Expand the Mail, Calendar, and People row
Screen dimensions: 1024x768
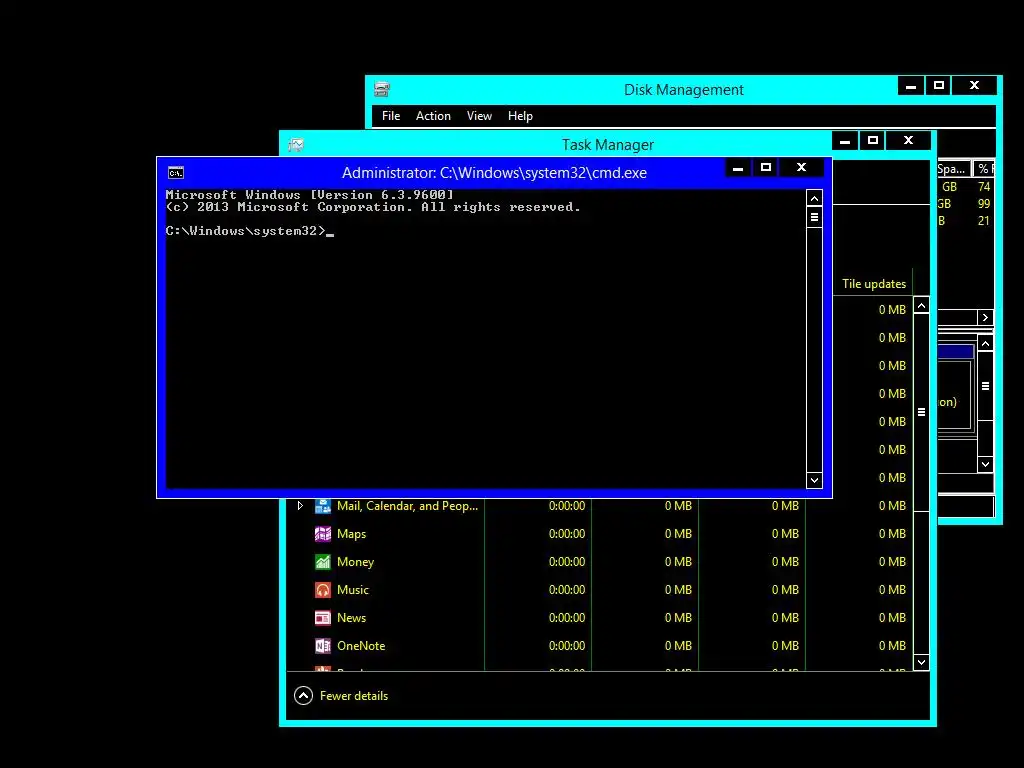click(x=300, y=505)
